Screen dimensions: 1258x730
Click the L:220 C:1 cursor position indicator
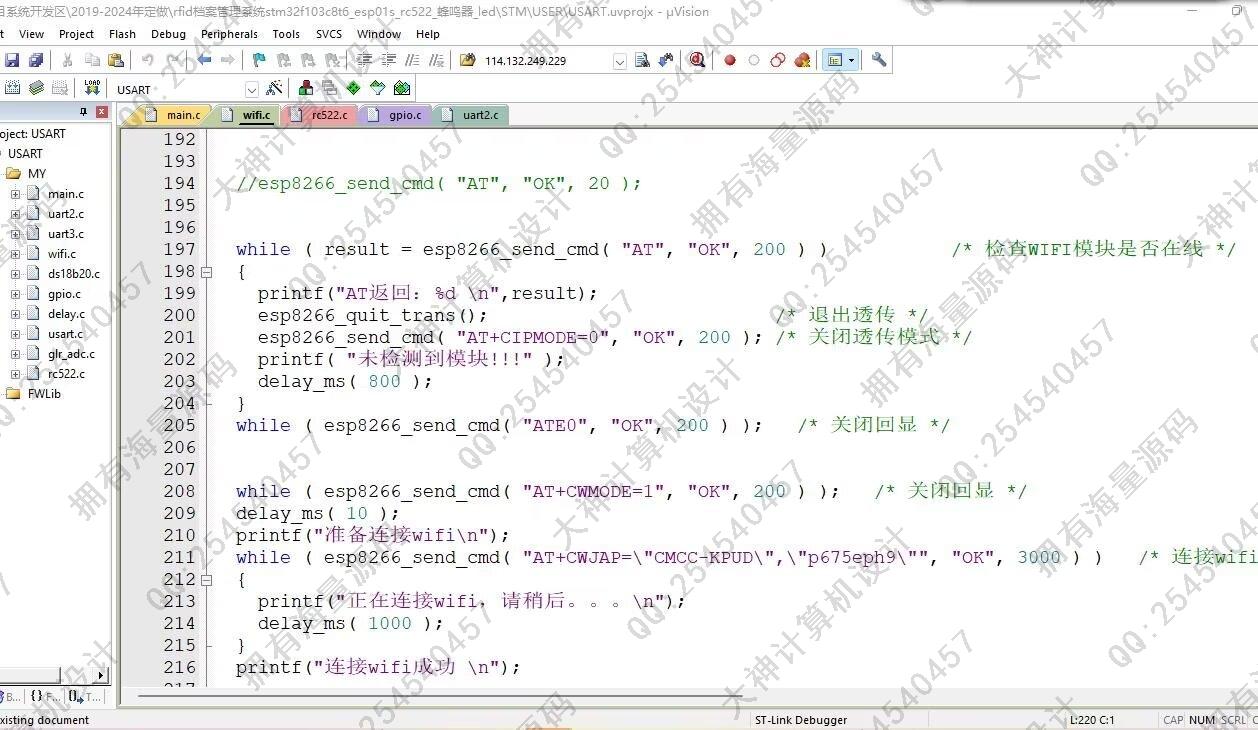(x=1092, y=720)
